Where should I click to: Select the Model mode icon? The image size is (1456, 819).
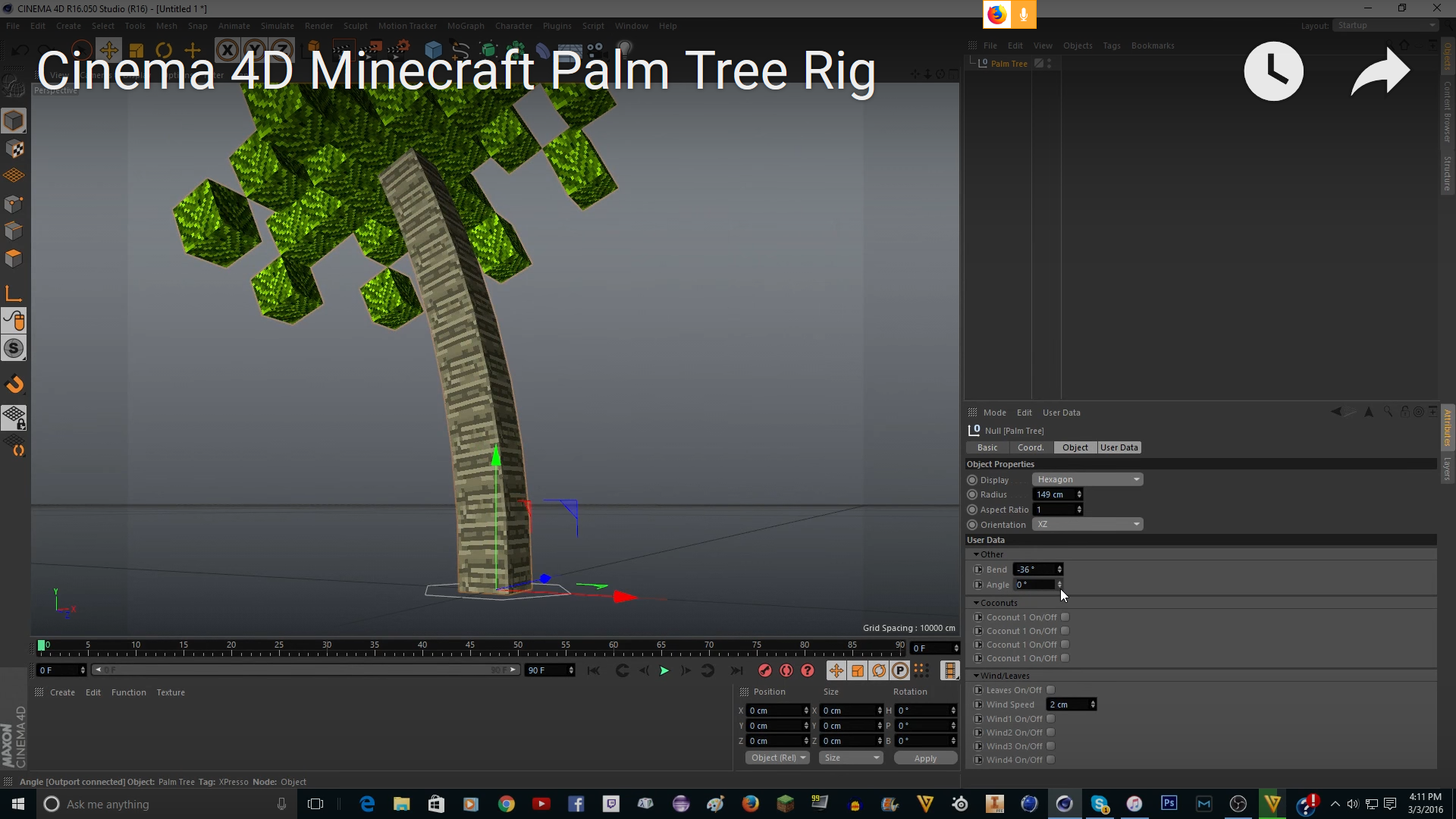[x=14, y=121]
